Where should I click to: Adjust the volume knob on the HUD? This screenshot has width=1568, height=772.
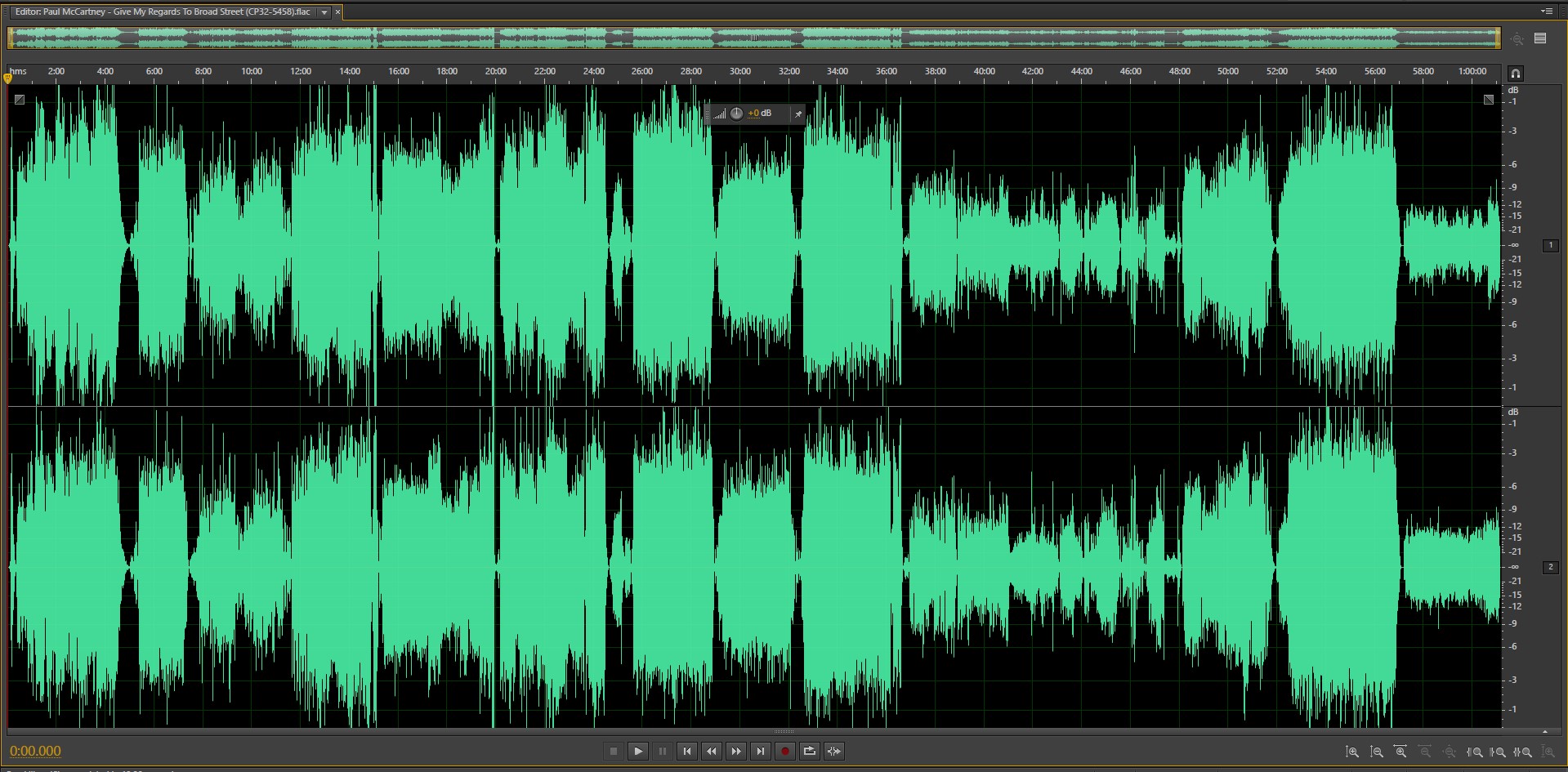[x=736, y=114]
